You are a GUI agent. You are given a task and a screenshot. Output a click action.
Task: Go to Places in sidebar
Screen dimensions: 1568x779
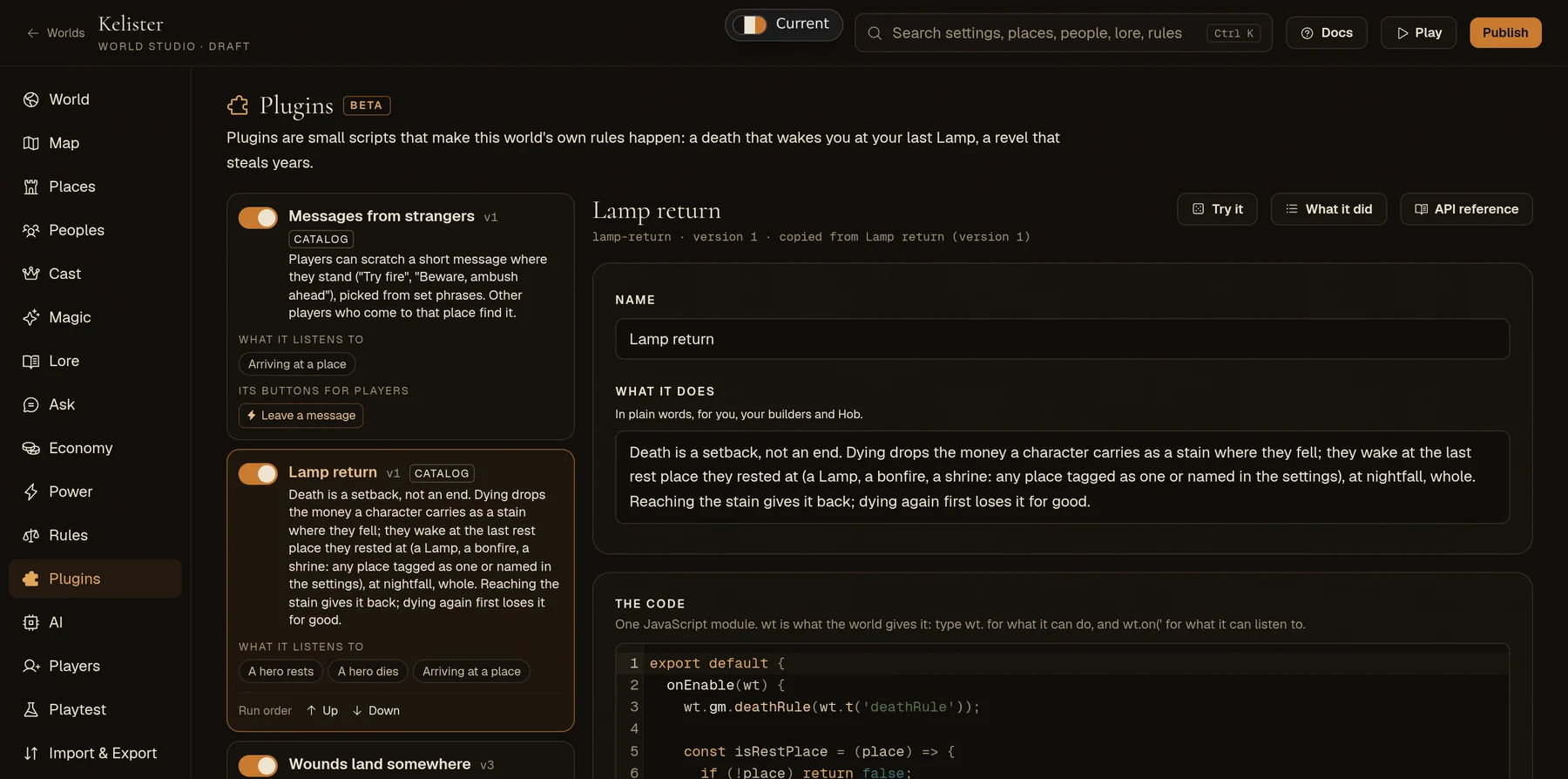click(95, 186)
